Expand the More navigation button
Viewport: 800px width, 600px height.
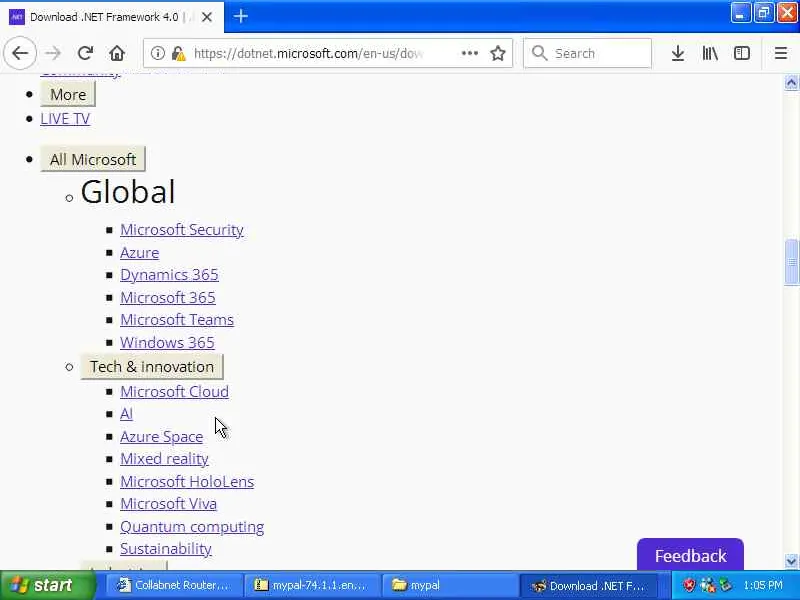pyautogui.click(x=68, y=94)
